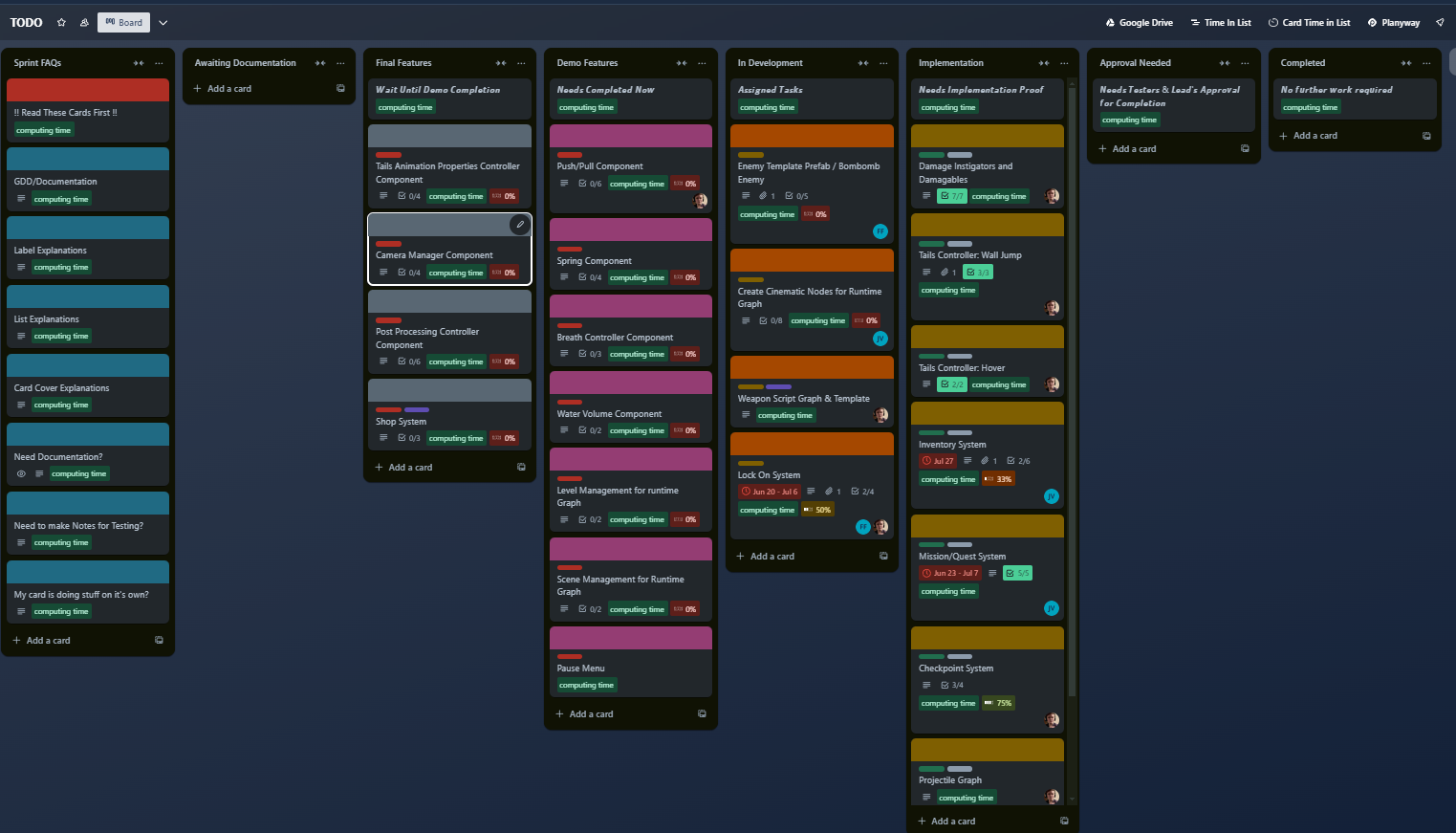Image resolution: width=1456 pixels, height=833 pixels.
Task: Click member avatar on Projectile Graph card
Action: pyautogui.click(x=1053, y=797)
